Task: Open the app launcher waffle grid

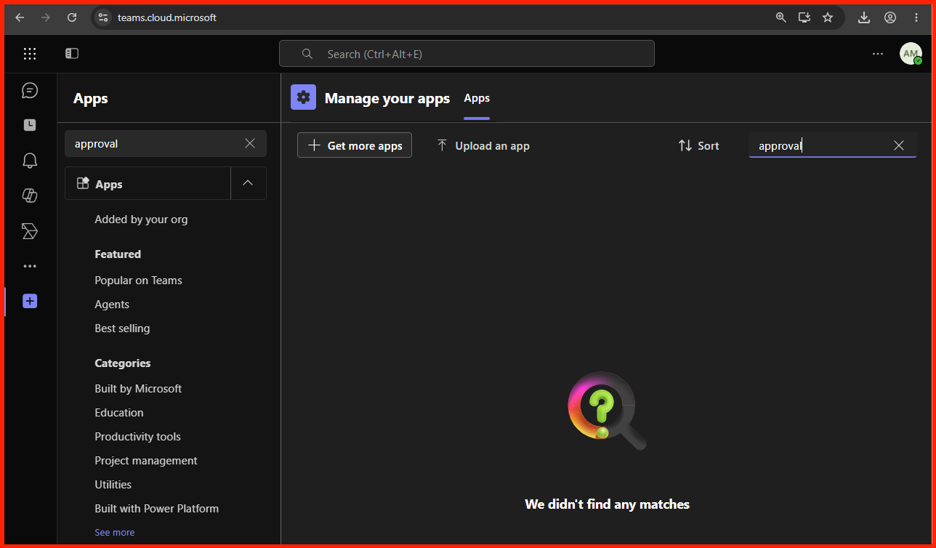Action: tap(29, 54)
